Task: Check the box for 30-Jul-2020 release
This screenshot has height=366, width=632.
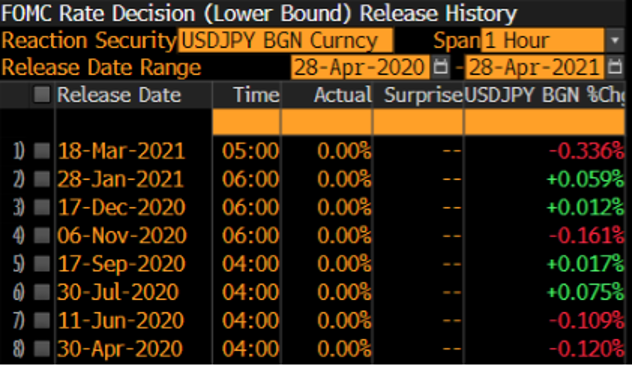Action: point(41,293)
